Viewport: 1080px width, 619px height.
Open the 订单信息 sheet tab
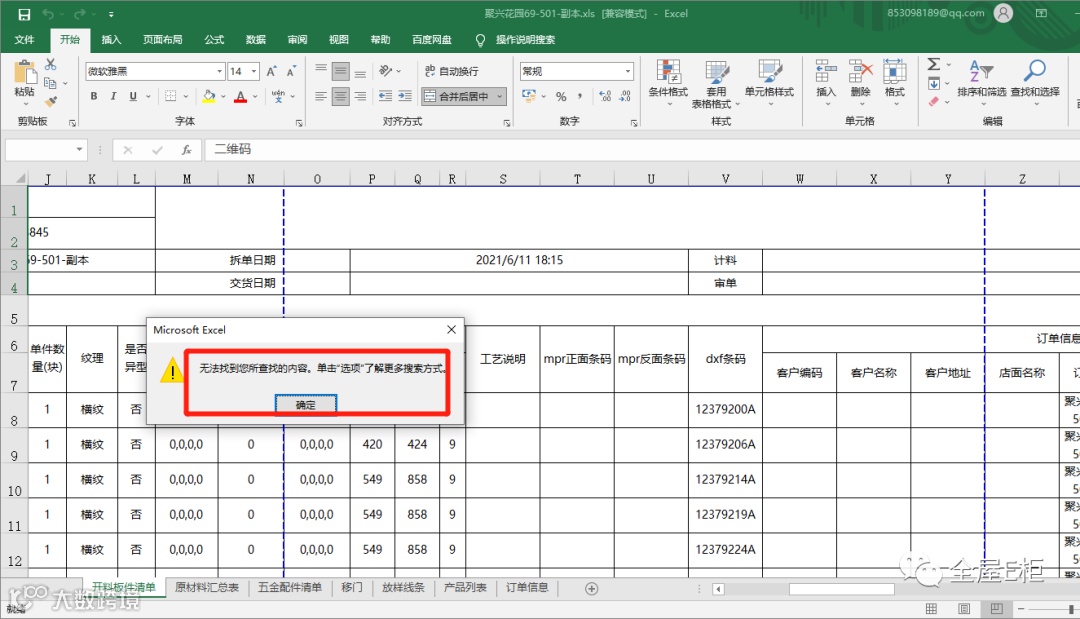[x=527, y=587]
